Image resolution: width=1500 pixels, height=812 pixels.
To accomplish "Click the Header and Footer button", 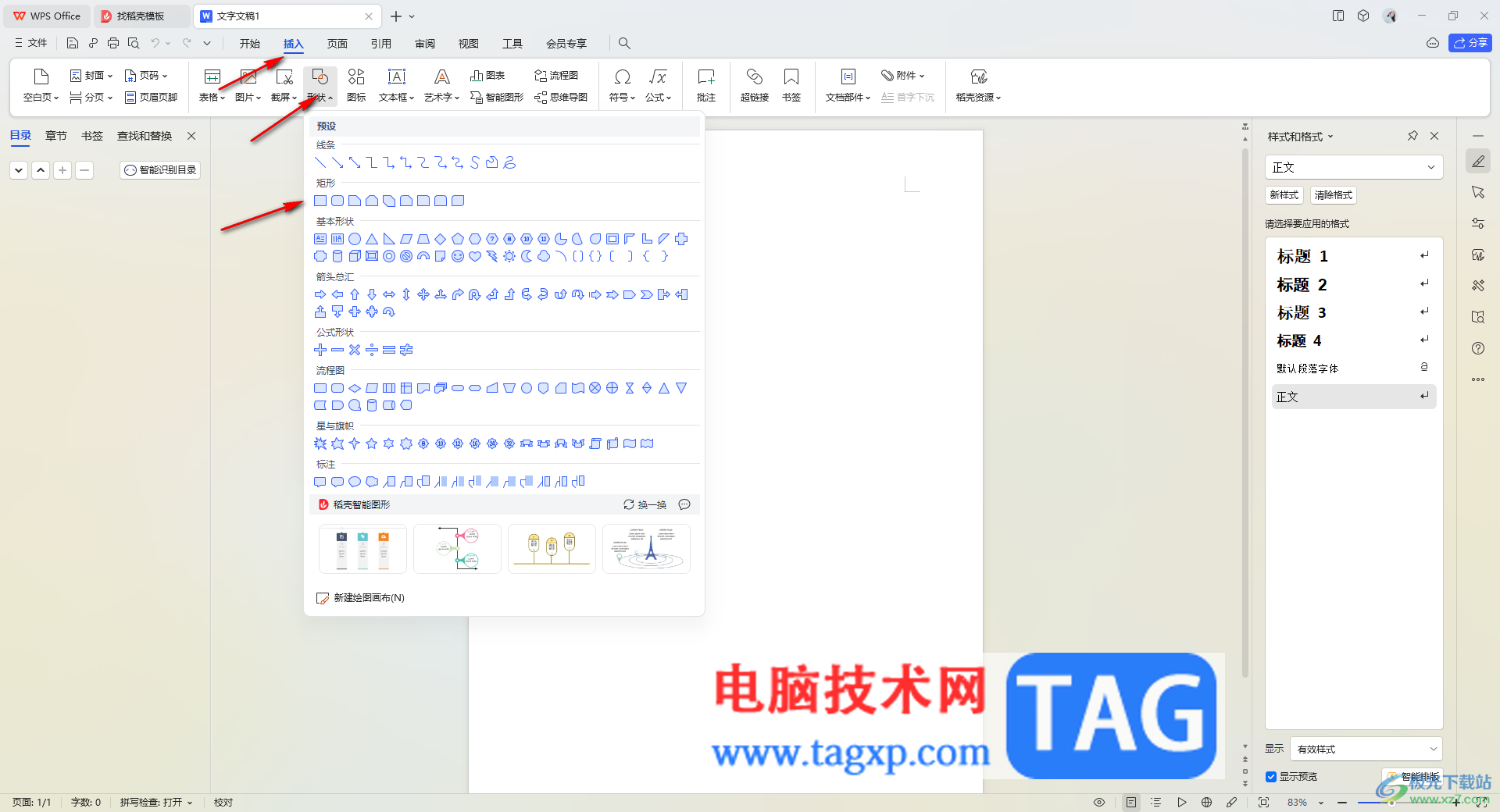I will click(x=152, y=98).
